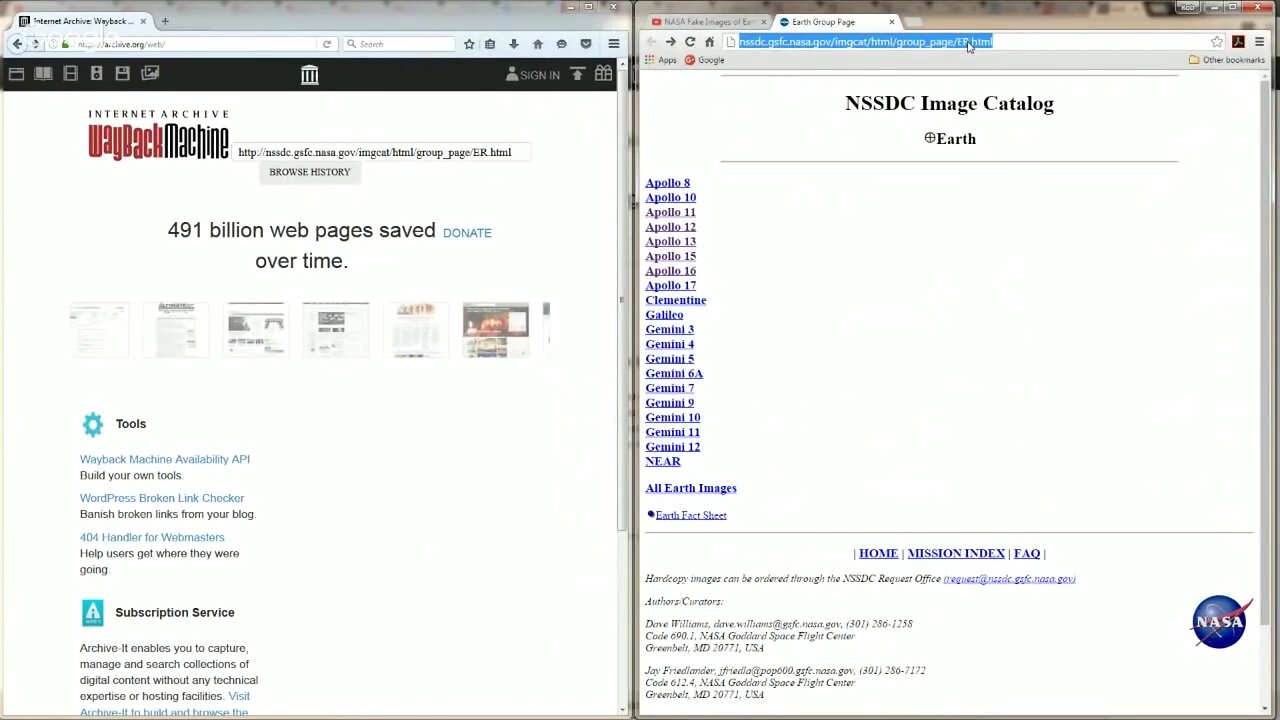Select the Internet Archive Wayback tab
This screenshot has width=1280, height=720.
82,21
